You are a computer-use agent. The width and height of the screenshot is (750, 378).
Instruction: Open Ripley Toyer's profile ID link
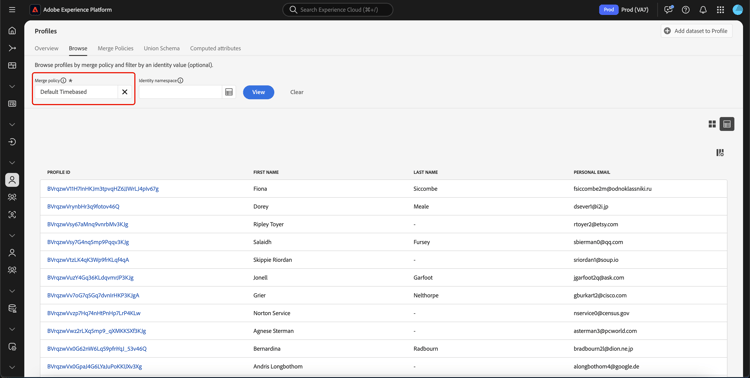pyautogui.click(x=88, y=224)
